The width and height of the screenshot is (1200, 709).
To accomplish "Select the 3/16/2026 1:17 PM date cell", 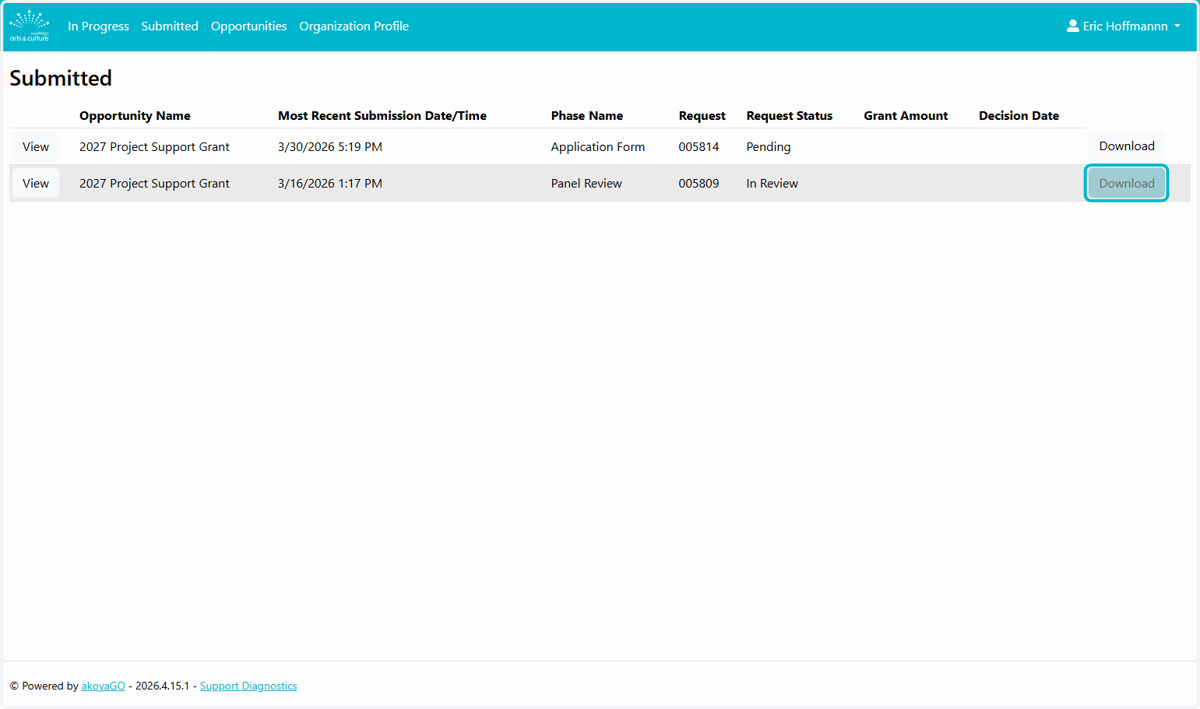I will 330,184.
